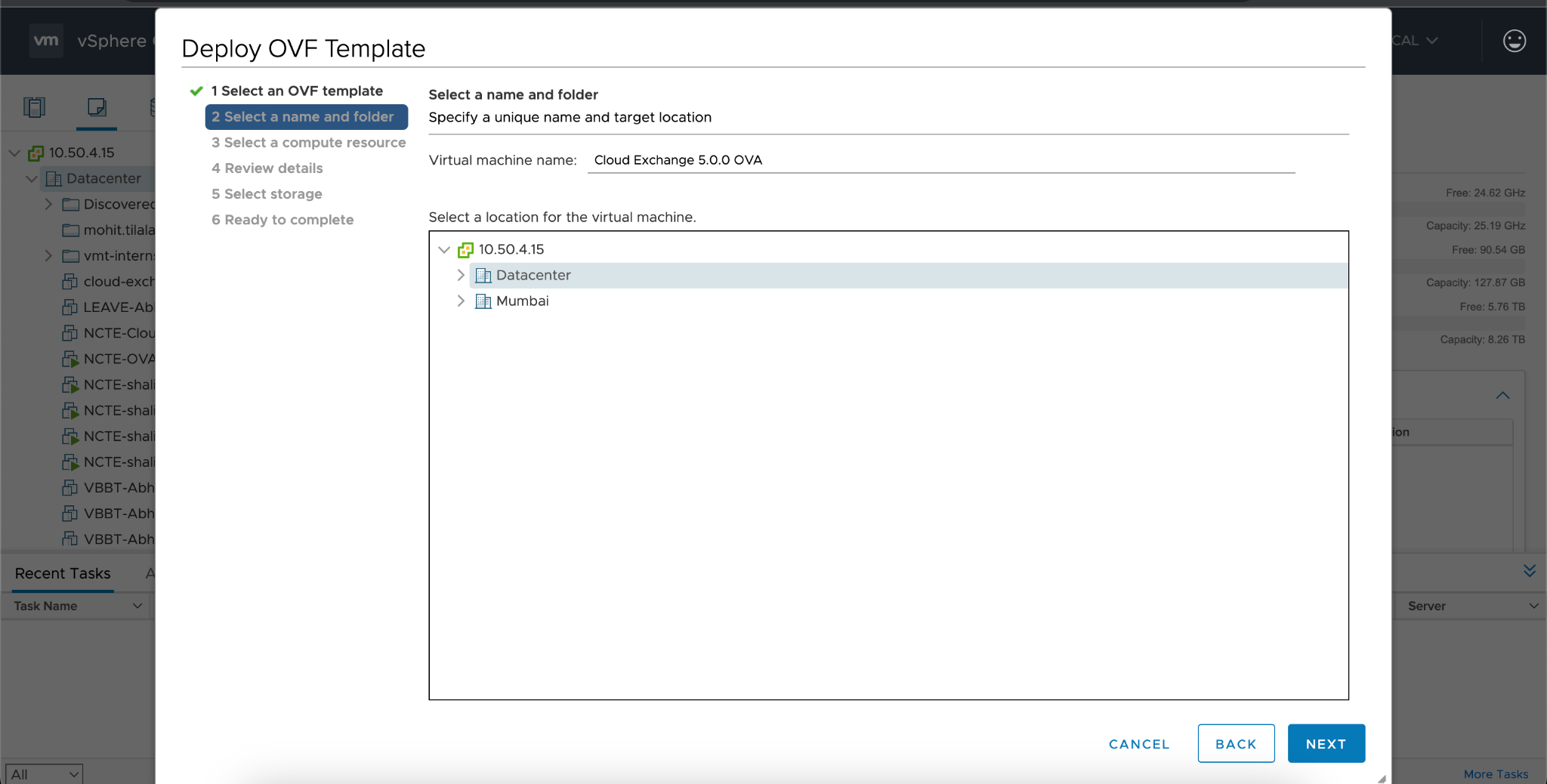Image resolution: width=1547 pixels, height=784 pixels.
Task: Open the Hosts and Clusters view icon
Action: tap(34, 107)
